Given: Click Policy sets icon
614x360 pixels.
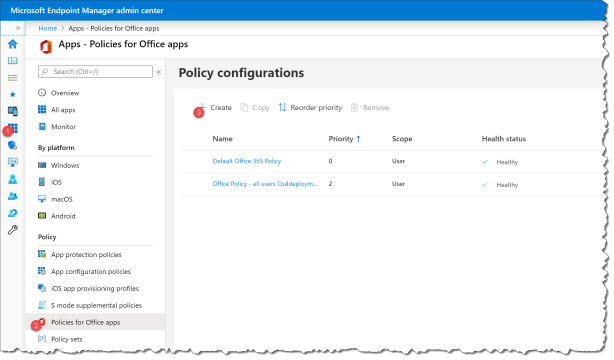Looking at the screenshot, I should coord(42,338).
